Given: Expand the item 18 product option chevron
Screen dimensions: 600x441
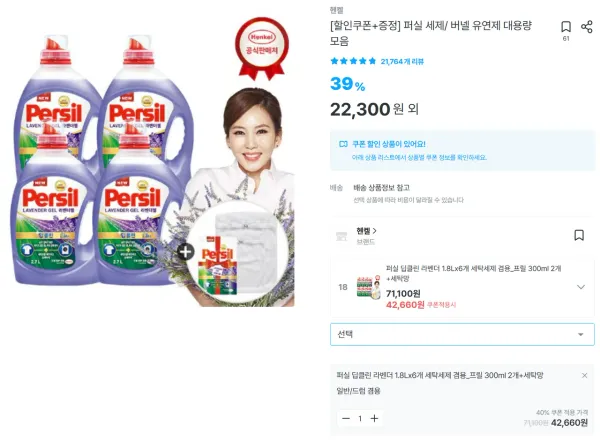Looking at the screenshot, I should point(581,287).
